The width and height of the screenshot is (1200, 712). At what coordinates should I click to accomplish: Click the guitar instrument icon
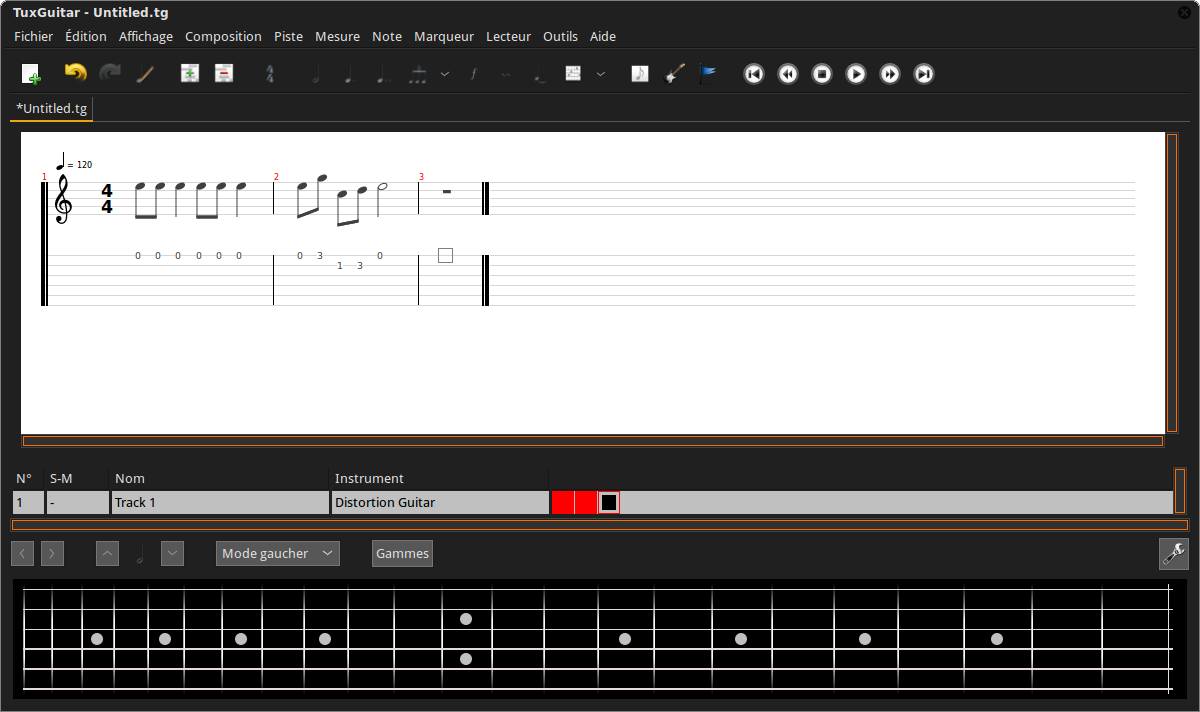coord(674,73)
